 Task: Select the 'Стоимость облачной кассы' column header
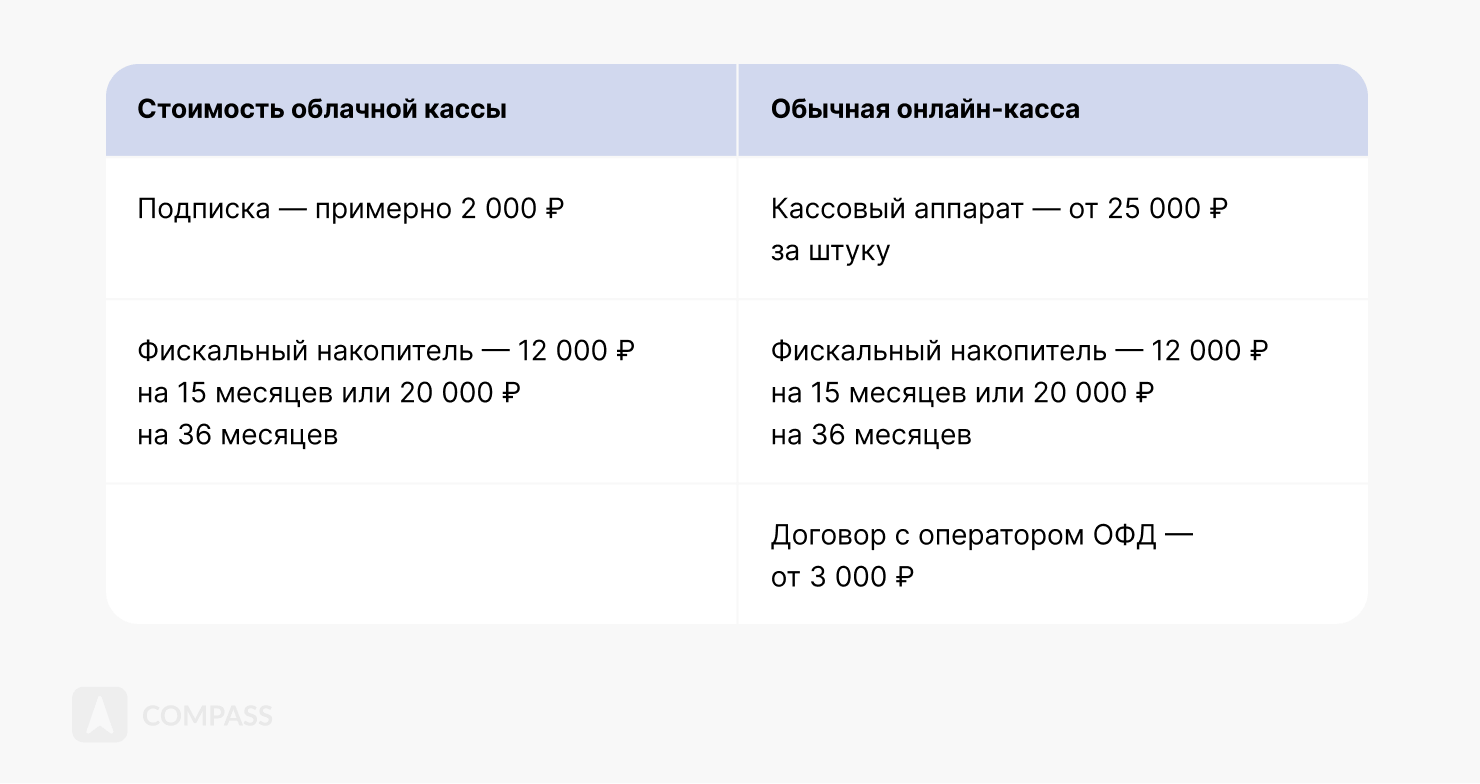(x=321, y=109)
